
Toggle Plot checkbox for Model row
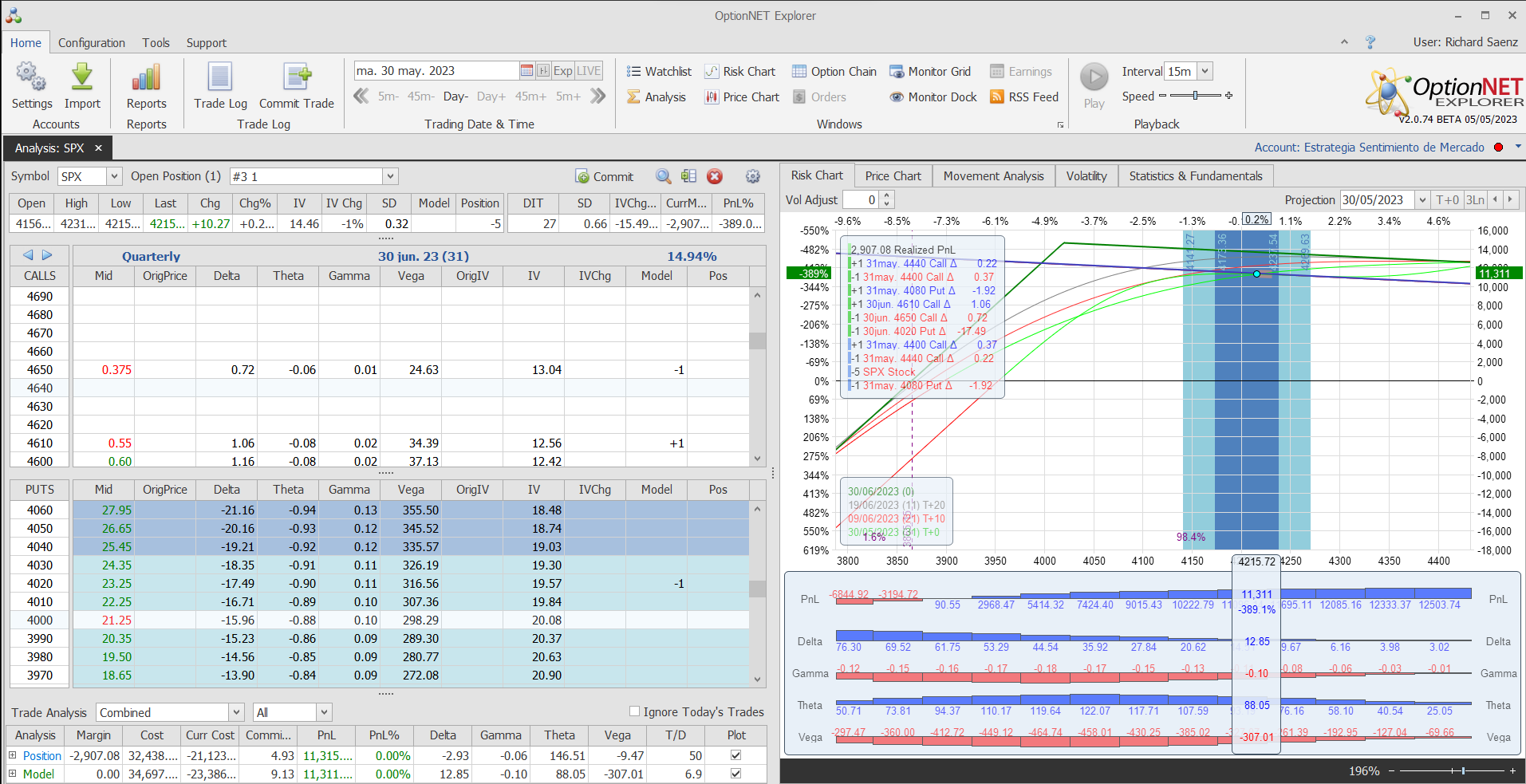(x=735, y=774)
